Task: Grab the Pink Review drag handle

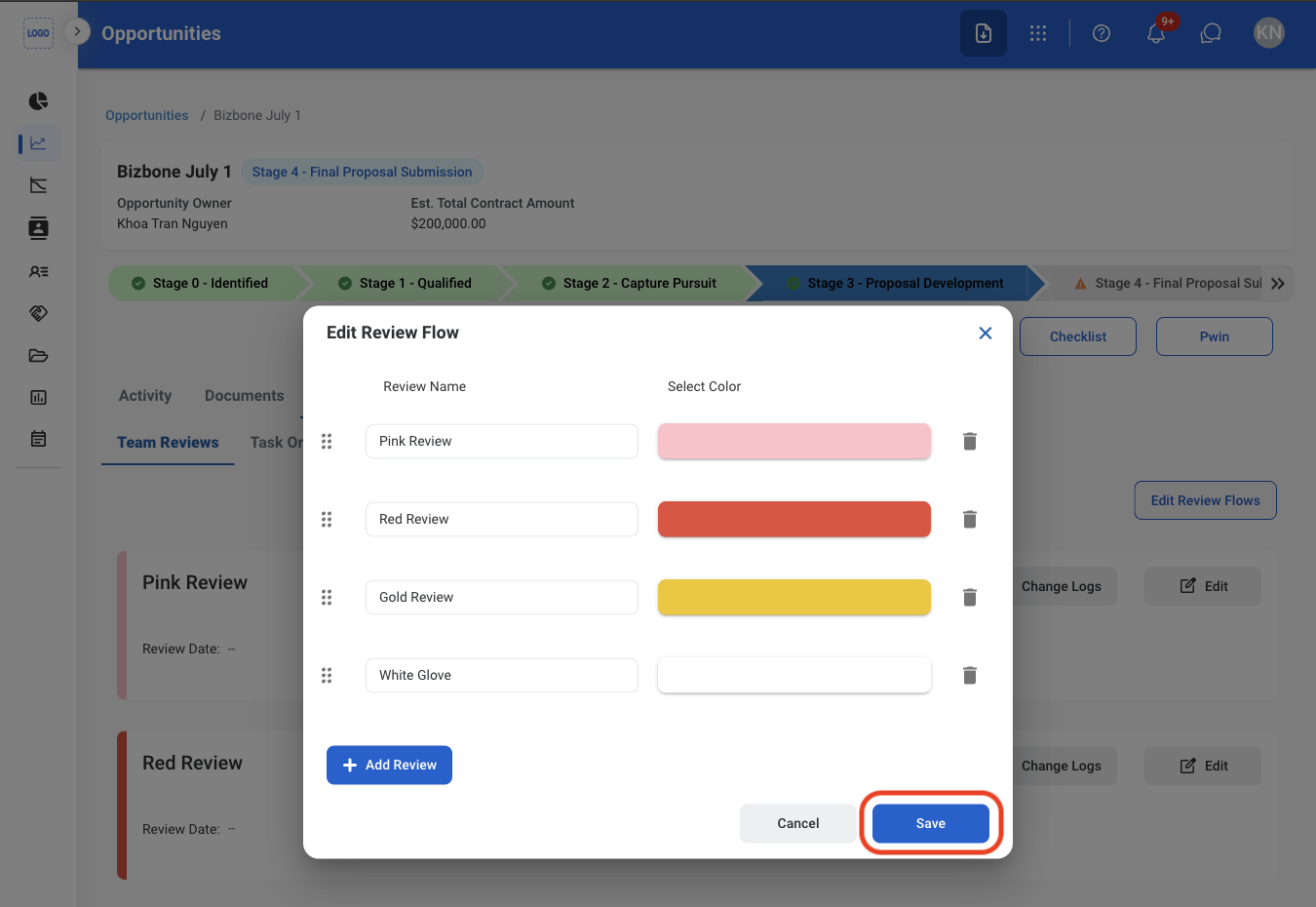Action: click(327, 441)
